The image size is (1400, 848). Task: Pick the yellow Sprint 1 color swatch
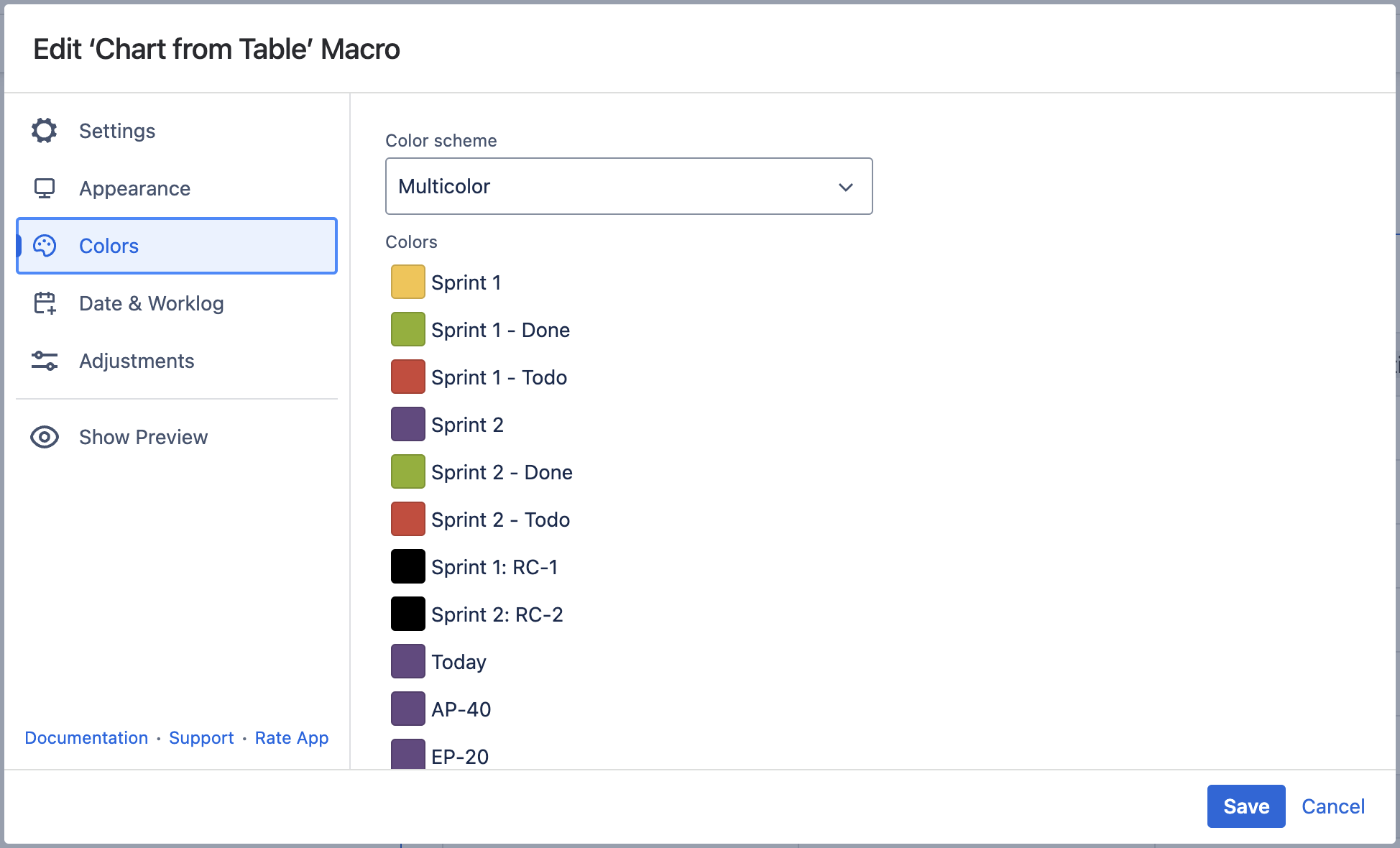coord(407,282)
